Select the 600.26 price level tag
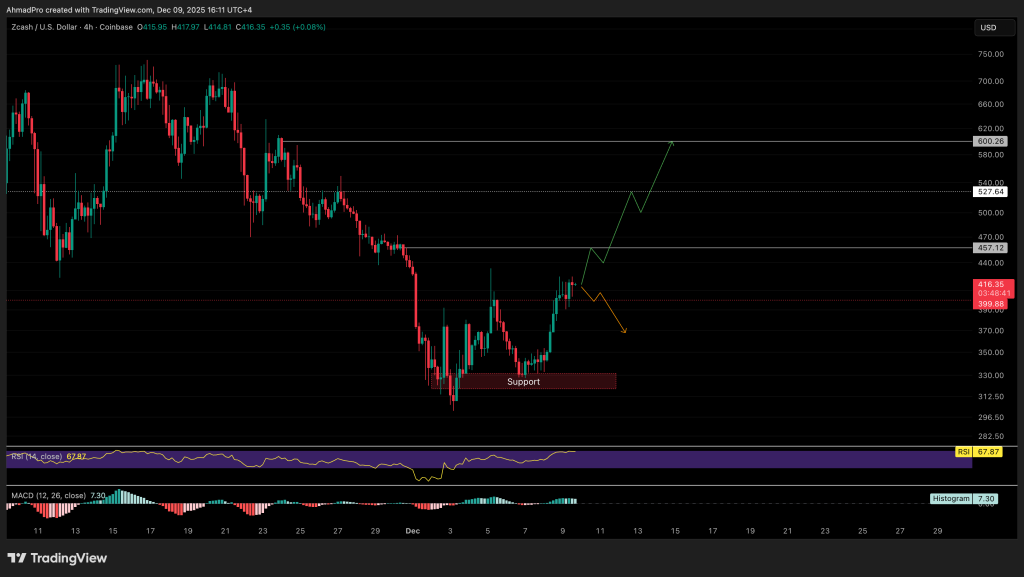This screenshot has width=1024, height=577. click(989, 141)
